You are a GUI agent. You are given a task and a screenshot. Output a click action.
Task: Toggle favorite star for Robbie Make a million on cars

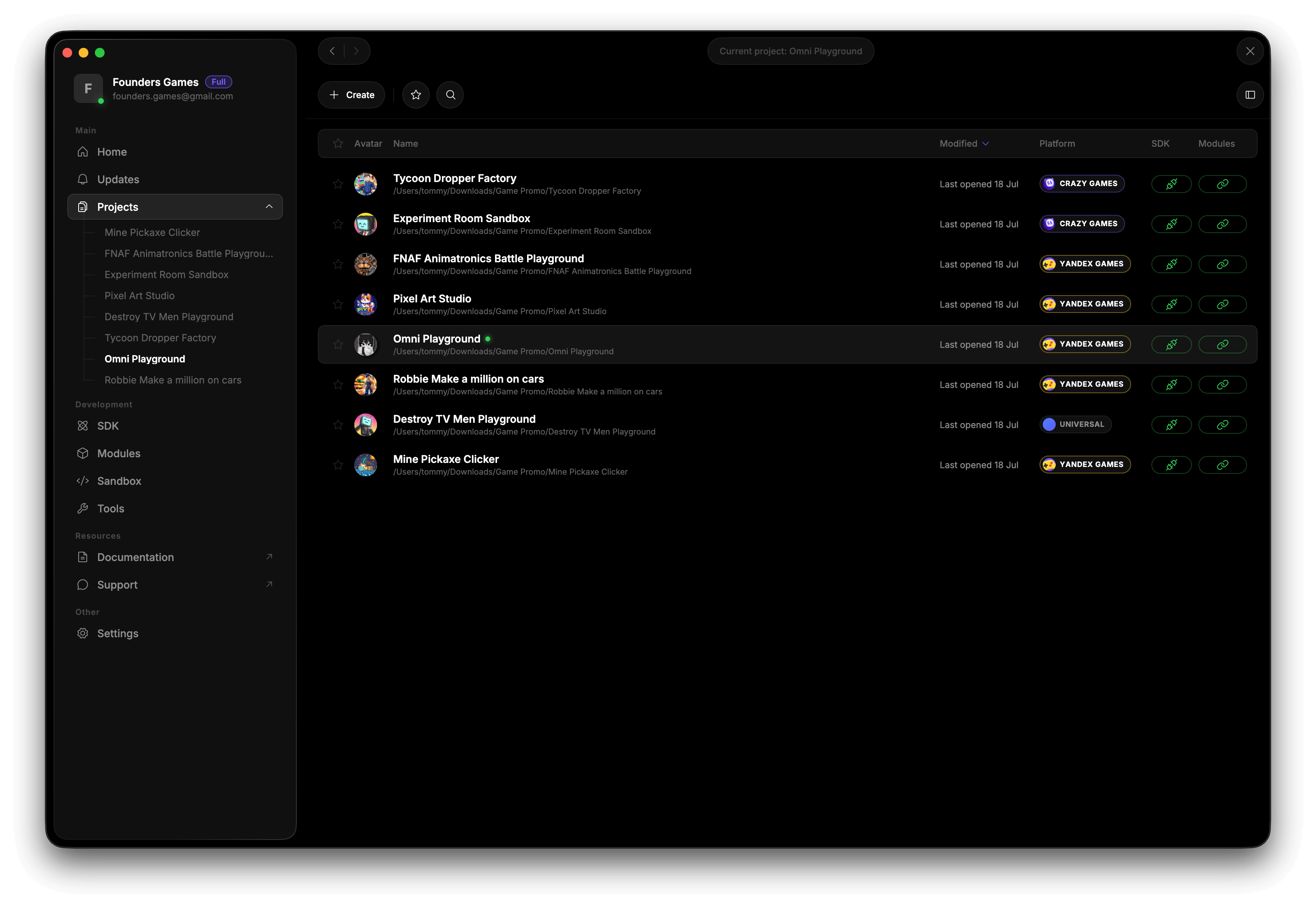point(338,385)
